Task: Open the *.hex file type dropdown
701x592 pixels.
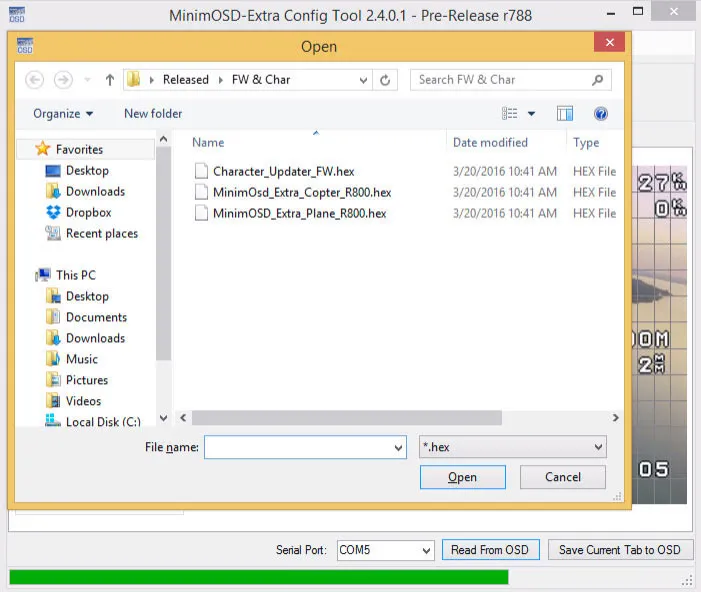Action: click(x=512, y=447)
